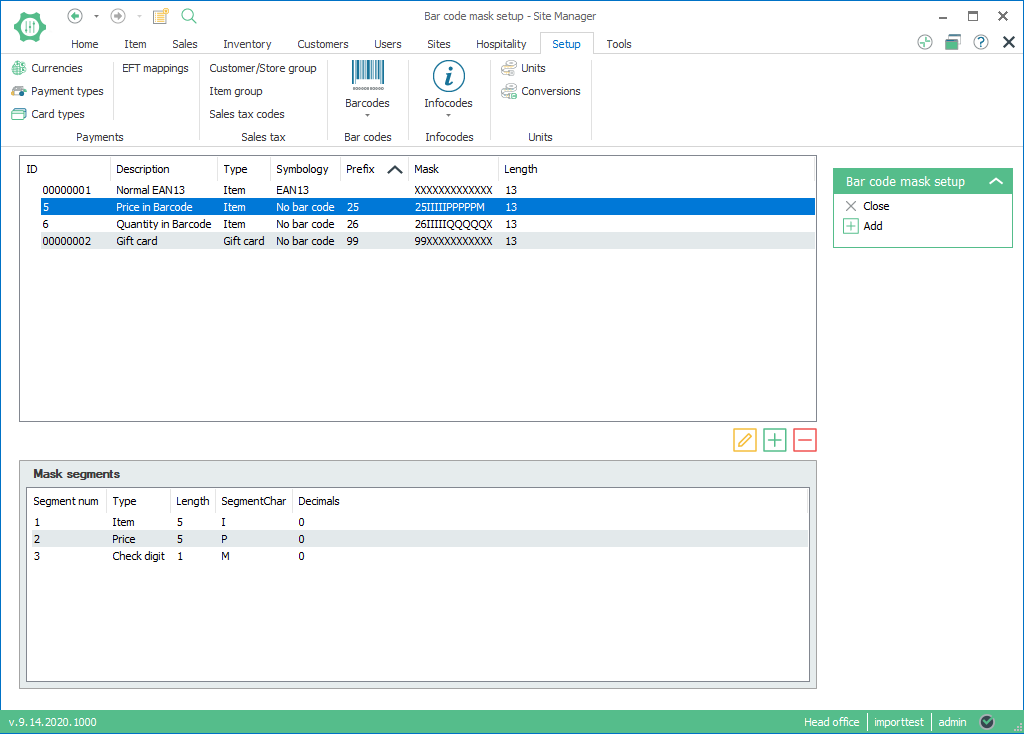The height and width of the screenshot is (734, 1024).
Task: Click the yellow pencil edit icon
Action: pyautogui.click(x=744, y=440)
